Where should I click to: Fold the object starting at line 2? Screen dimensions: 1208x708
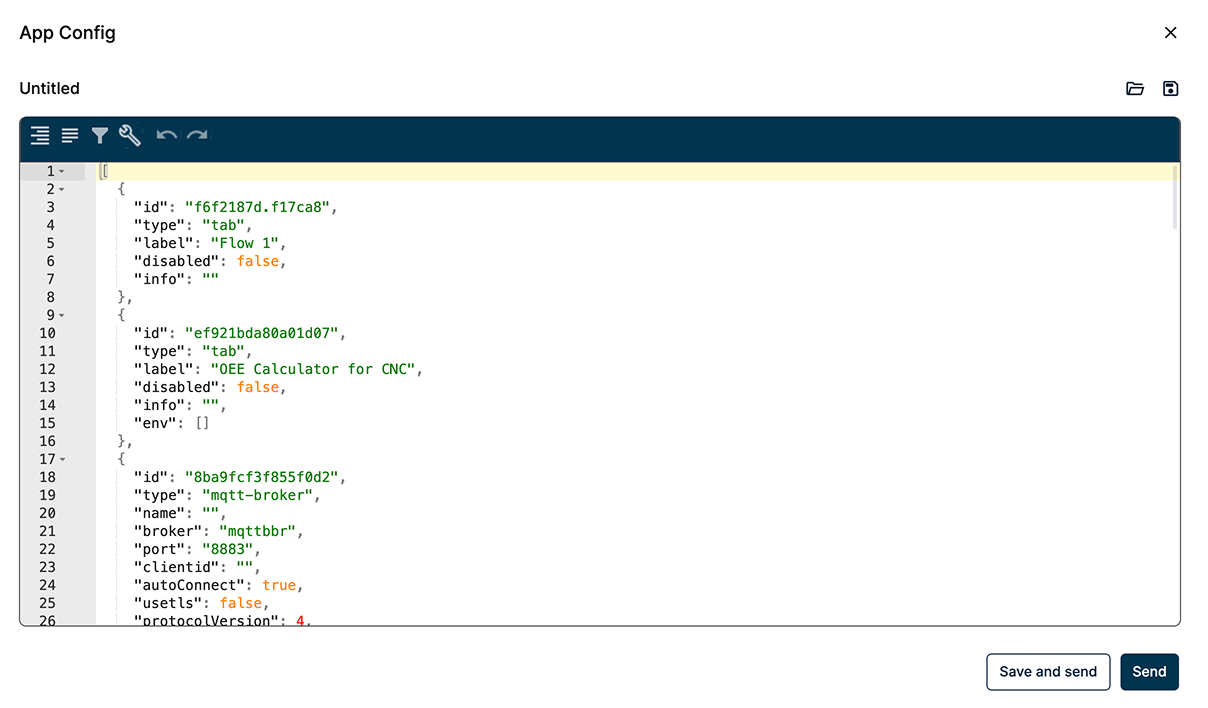(62, 190)
